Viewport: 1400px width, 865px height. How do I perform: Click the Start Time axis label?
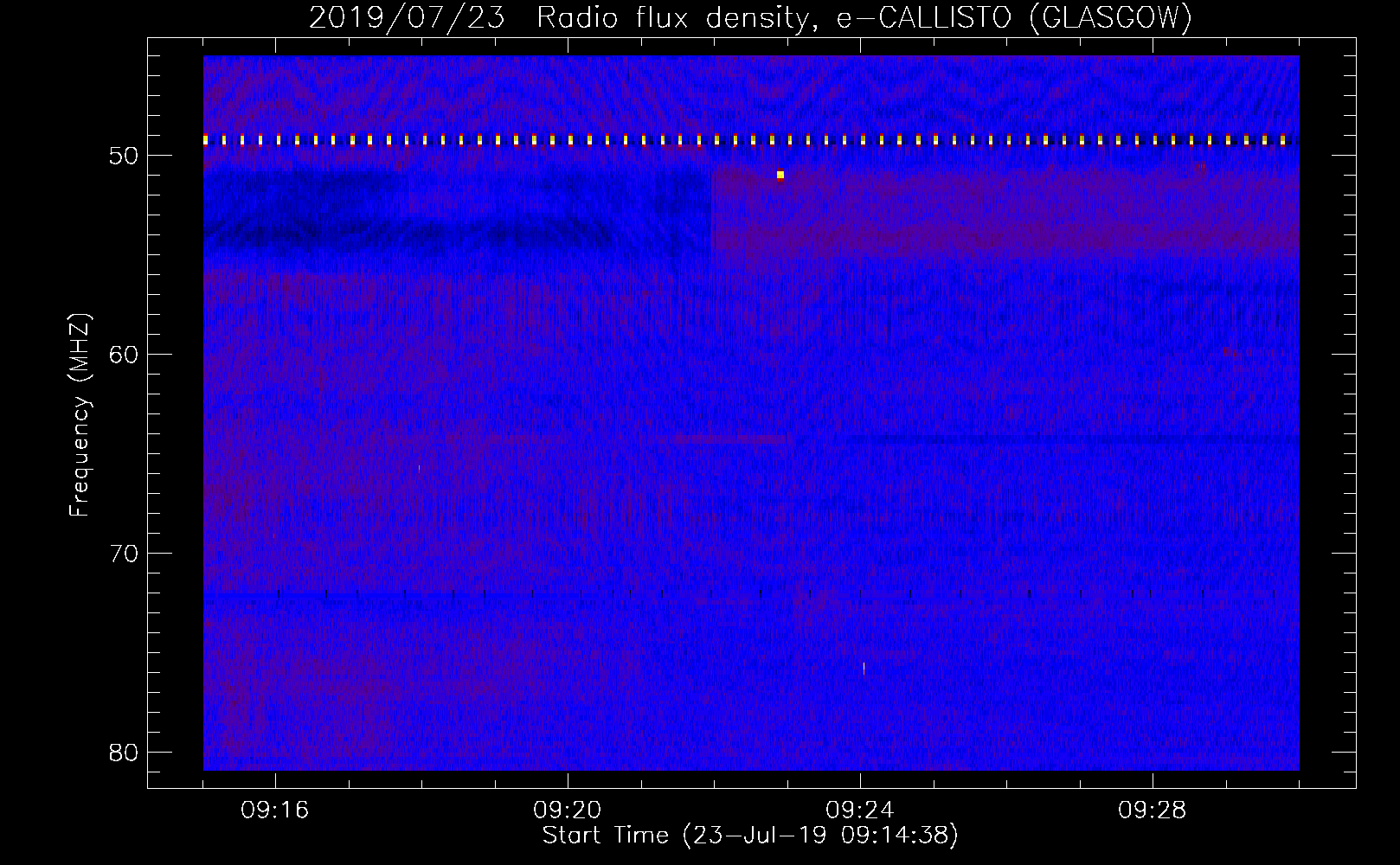[x=750, y=836]
